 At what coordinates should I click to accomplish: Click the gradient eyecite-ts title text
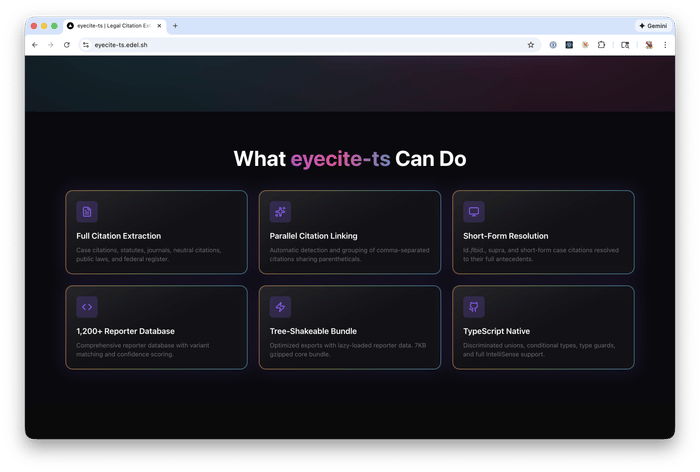(x=340, y=159)
